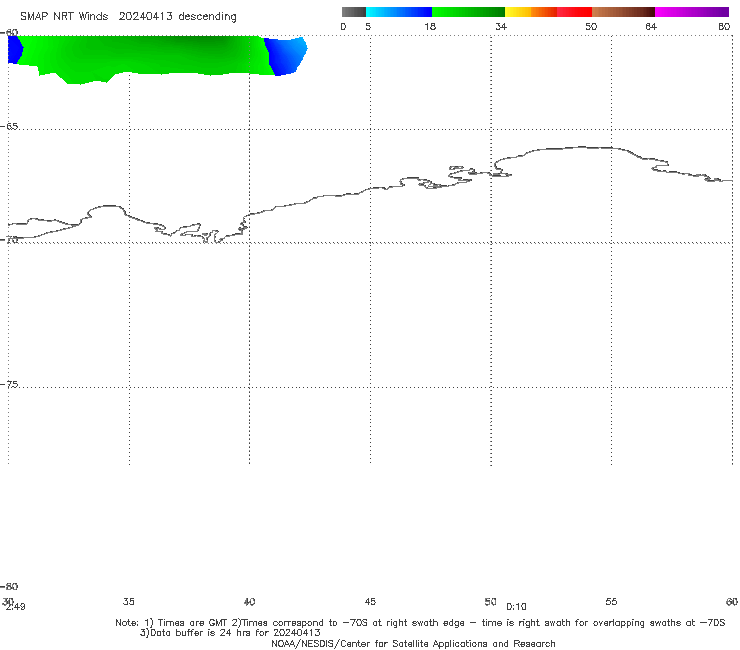Click the date 20240413 in the title
Screen dimensions: 740x650
click(x=145, y=17)
